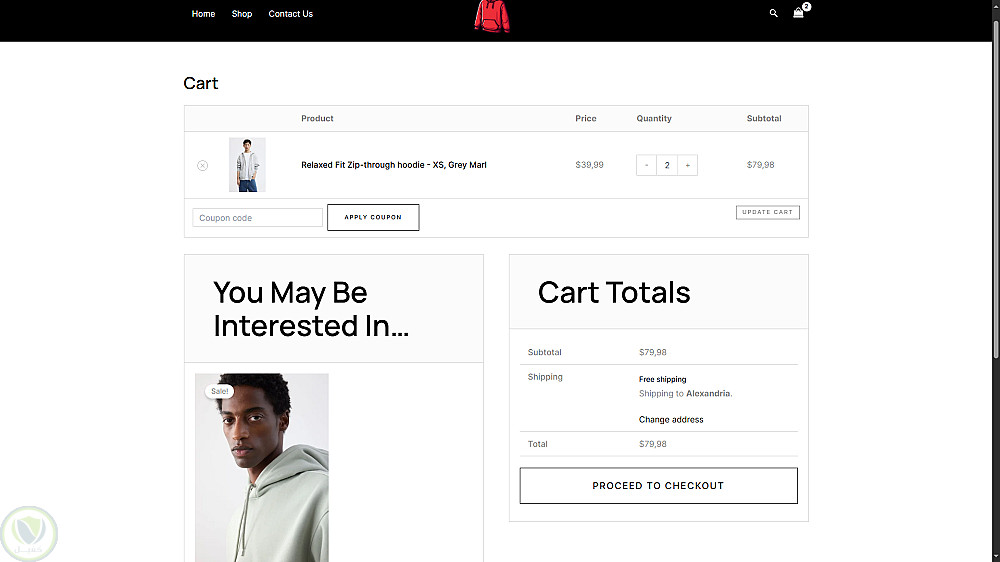The width and height of the screenshot is (1000, 562).
Task: Open the Relaxed Fit Zip-through hoodie link
Action: click(393, 165)
